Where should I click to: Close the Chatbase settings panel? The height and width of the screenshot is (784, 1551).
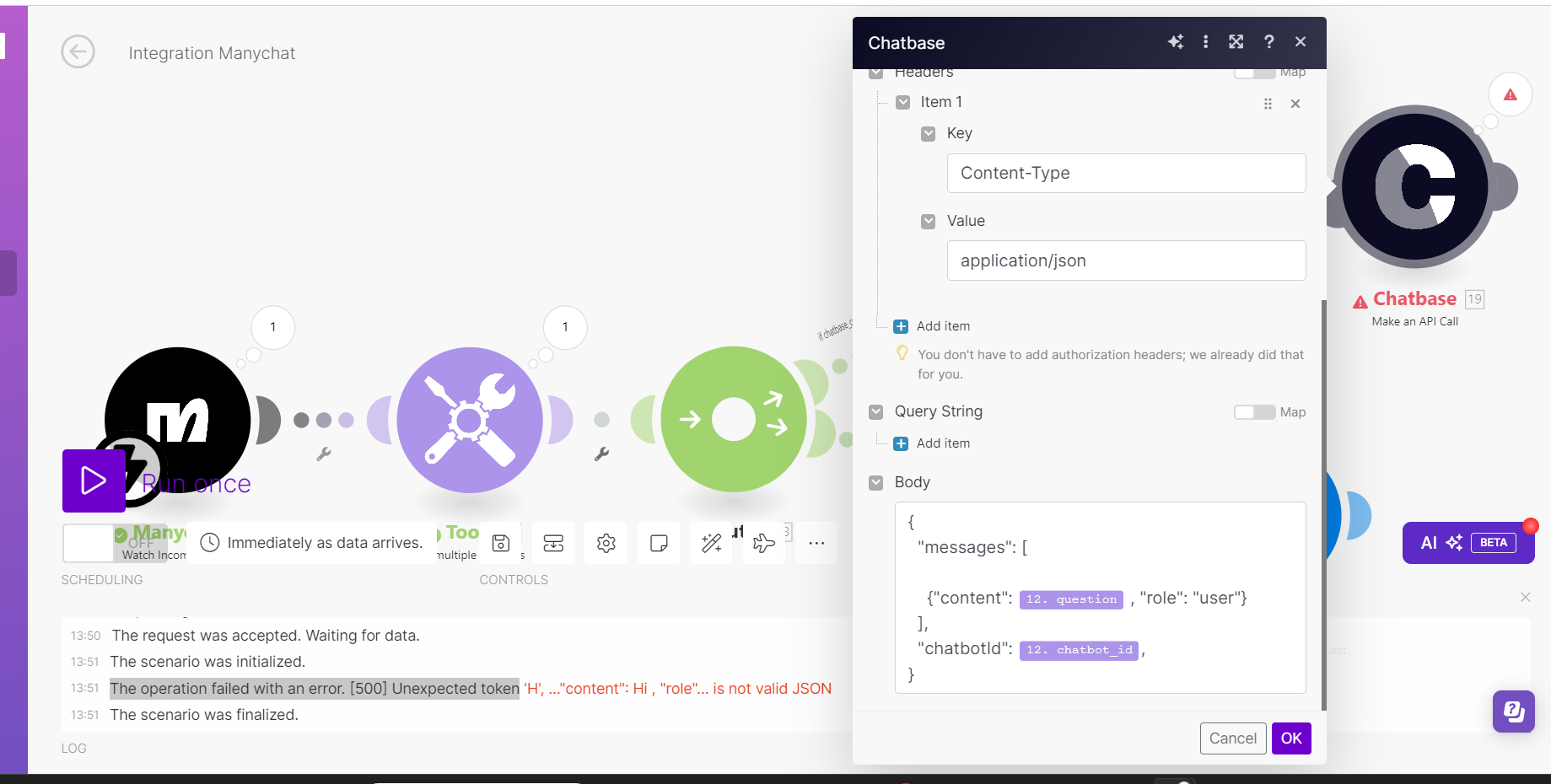tap(1301, 42)
